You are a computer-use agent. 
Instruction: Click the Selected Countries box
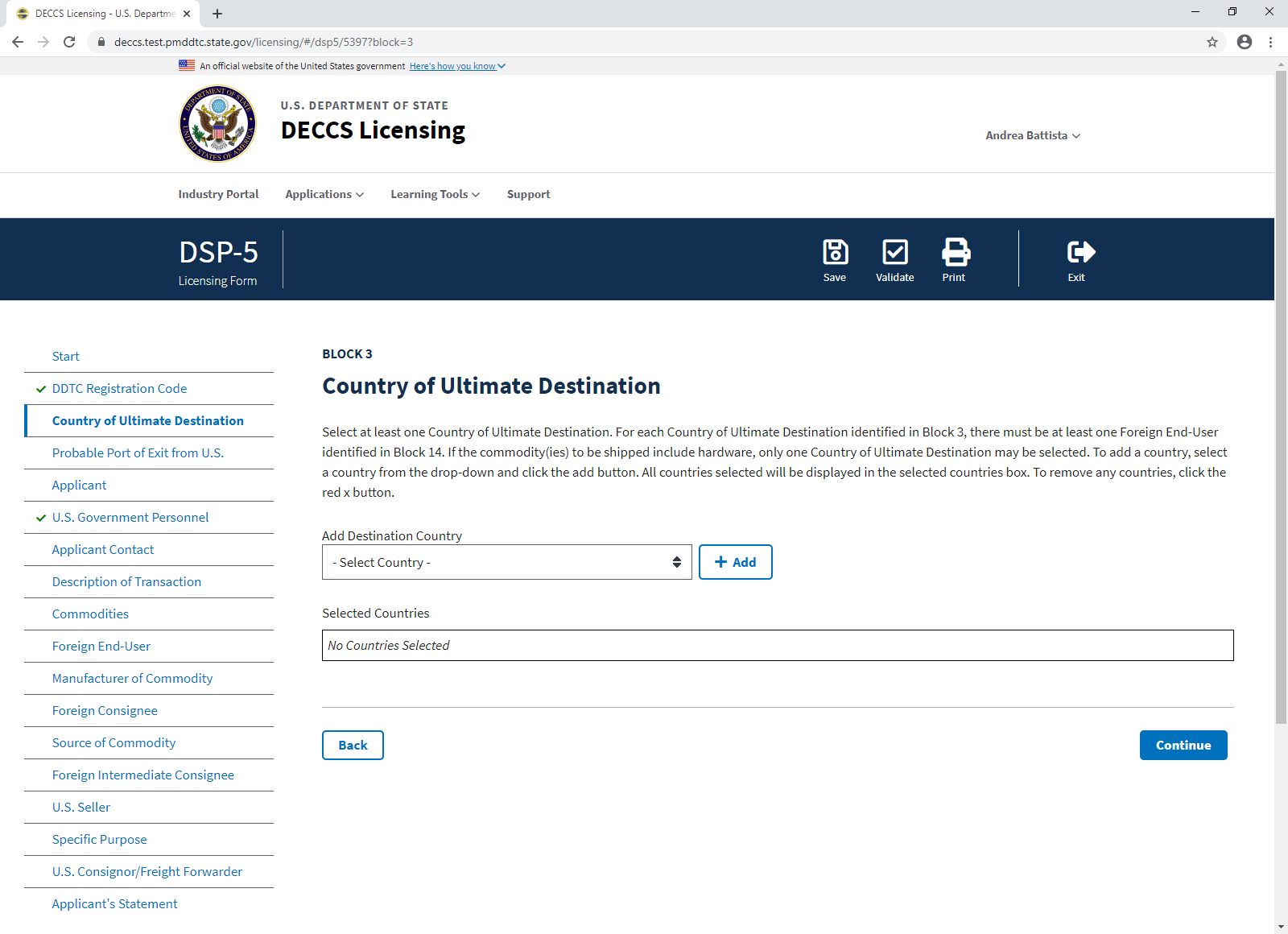point(778,646)
